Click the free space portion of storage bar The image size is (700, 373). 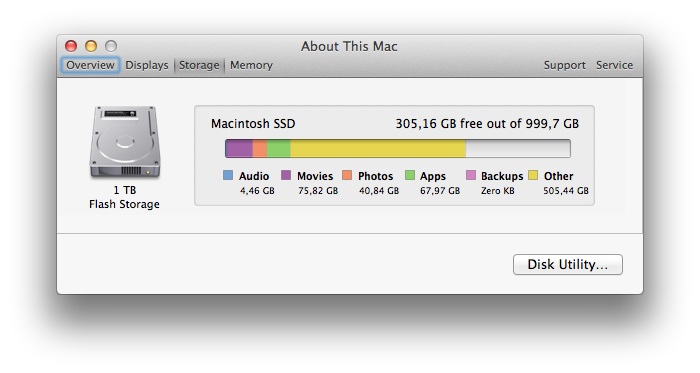[x=518, y=149]
